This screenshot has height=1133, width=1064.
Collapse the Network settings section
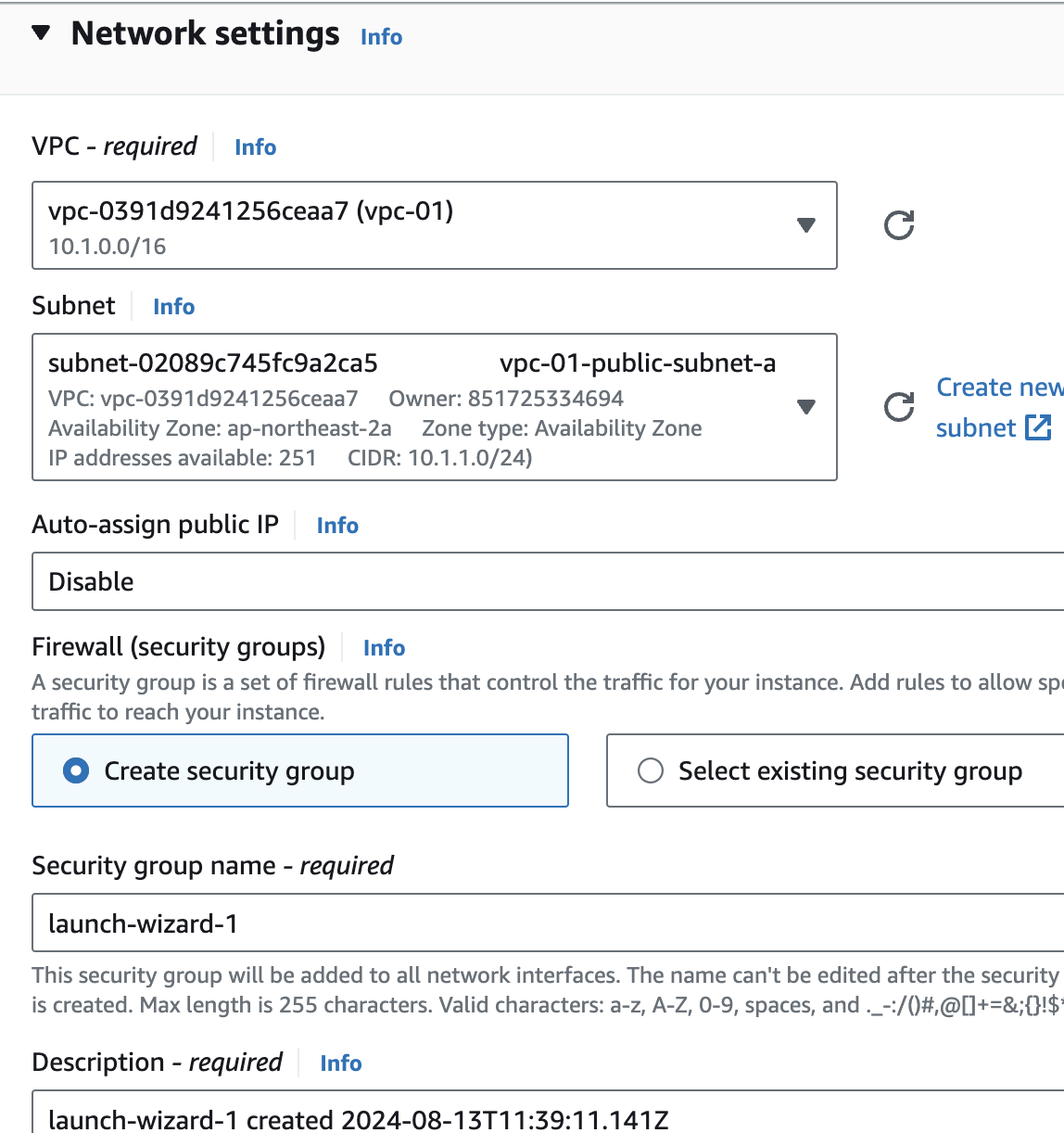[41, 34]
